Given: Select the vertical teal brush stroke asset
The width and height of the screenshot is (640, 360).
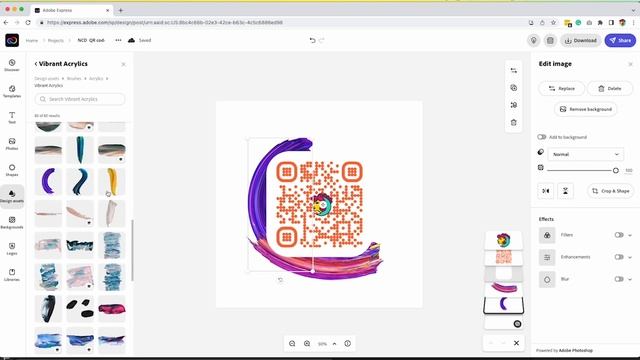Looking at the screenshot, I should (x=80, y=150).
